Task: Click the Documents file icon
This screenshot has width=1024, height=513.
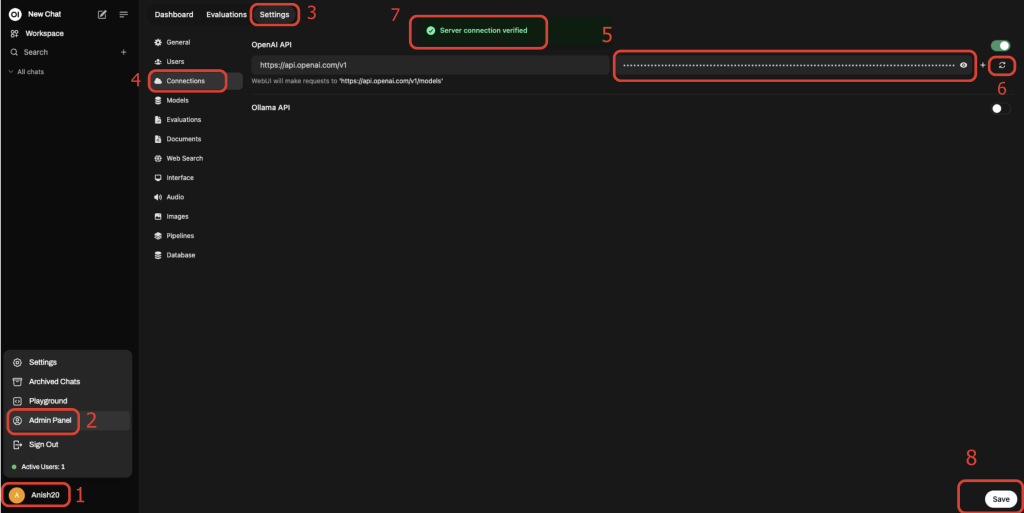Action: [x=158, y=139]
